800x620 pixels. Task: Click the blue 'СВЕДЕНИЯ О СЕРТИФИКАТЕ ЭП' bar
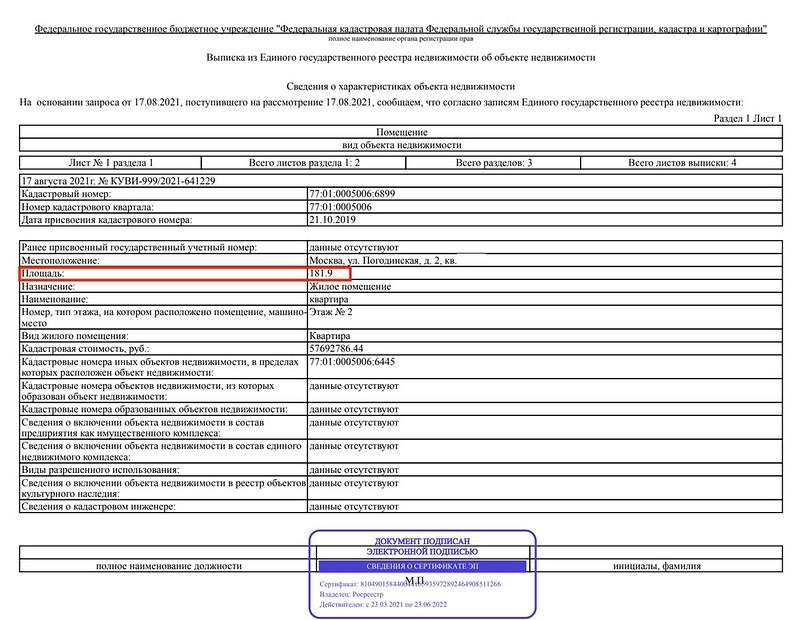[x=422, y=566]
